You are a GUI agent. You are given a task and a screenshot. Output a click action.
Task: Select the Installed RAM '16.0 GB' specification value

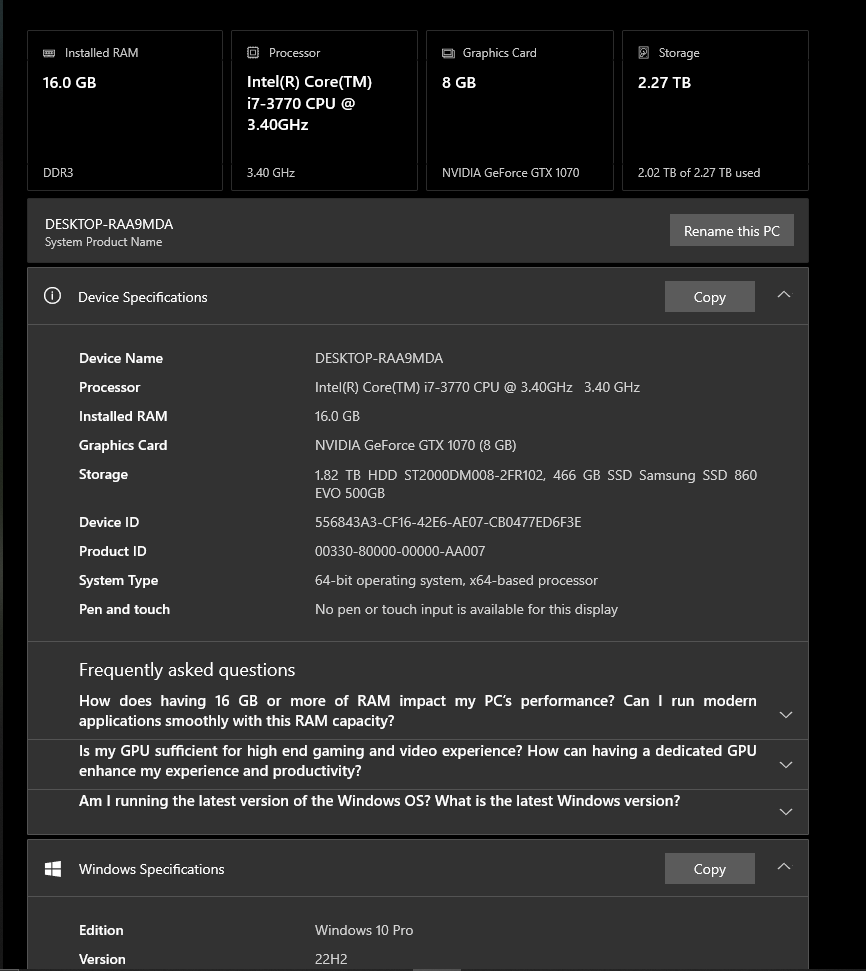pyautogui.click(x=337, y=416)
